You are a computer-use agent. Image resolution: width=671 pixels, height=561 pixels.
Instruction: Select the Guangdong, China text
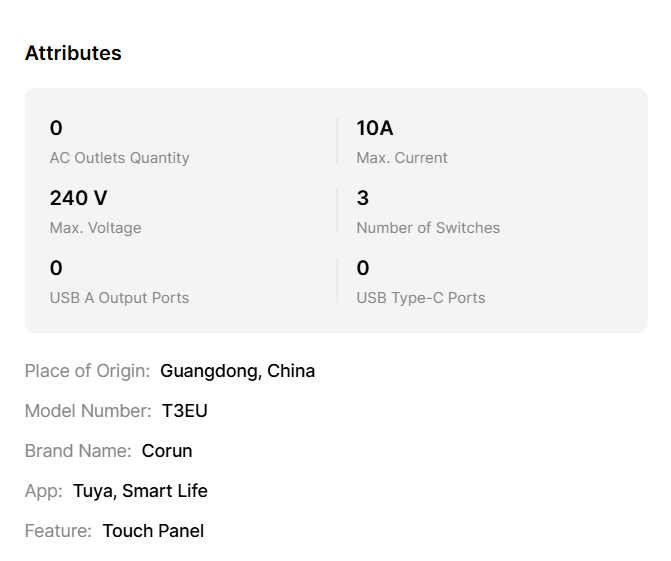[237, 371]
